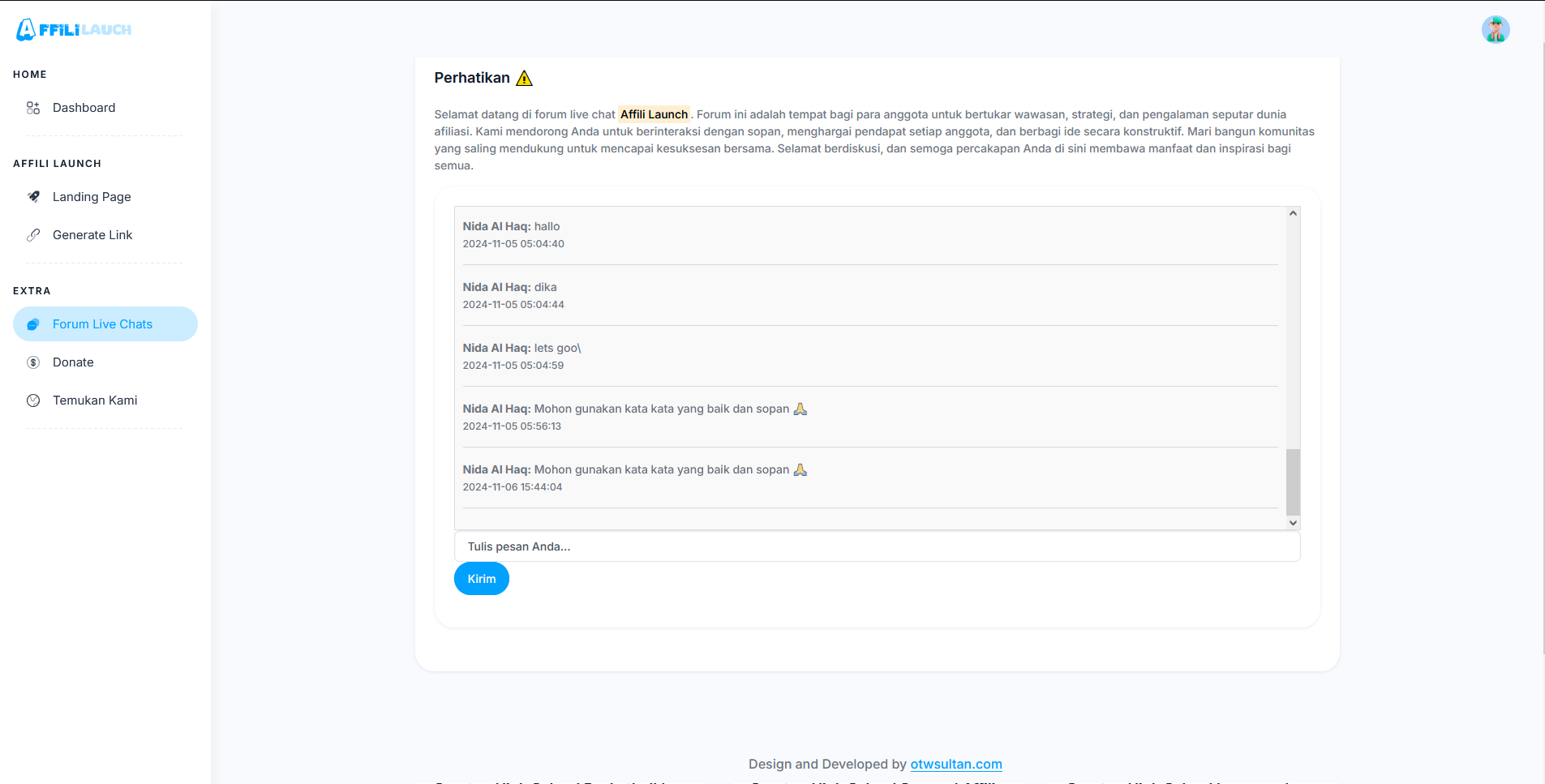Open the Donate page
This screenshot has height=784, width=1545.
[x=73, y=362]
